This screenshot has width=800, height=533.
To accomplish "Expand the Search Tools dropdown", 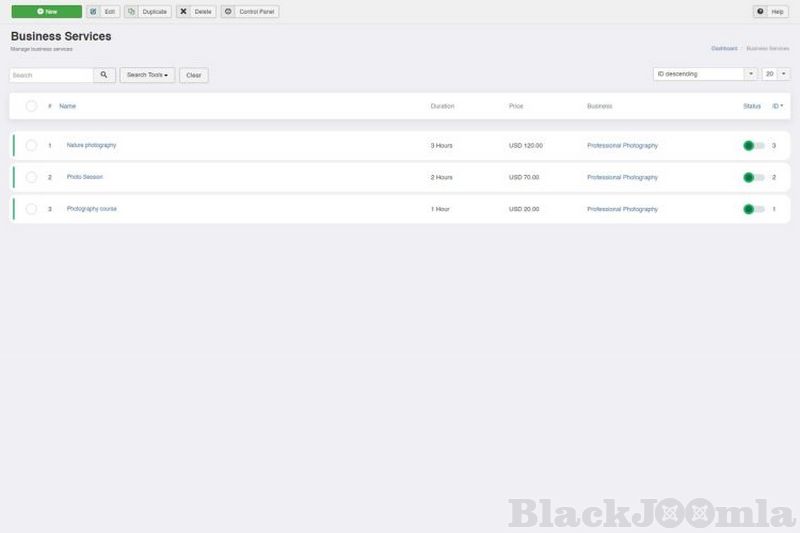I will coord(147,75).
